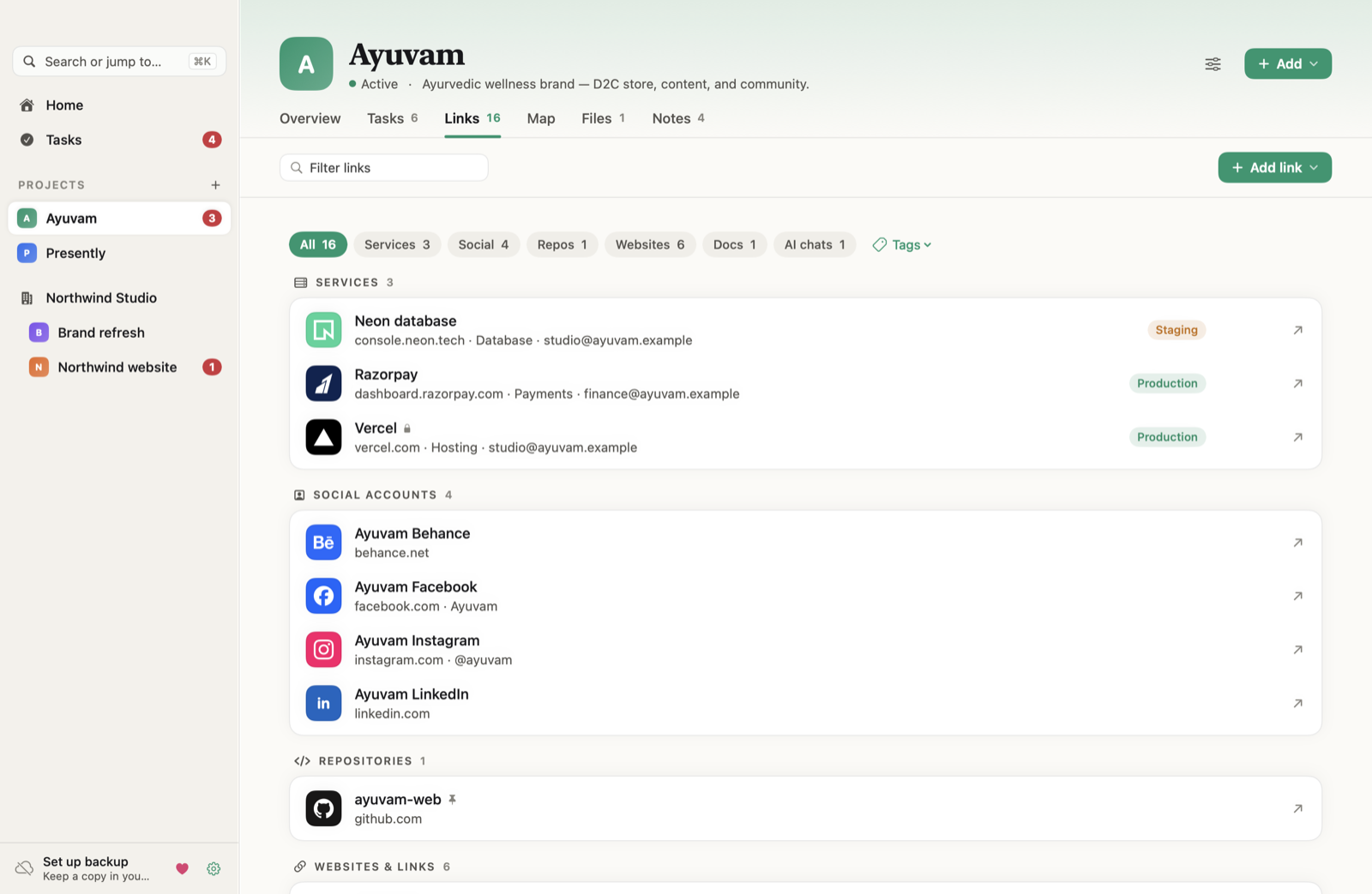Click the heart icon in the sidebar footer
The height and width of the screenshot is (894, 1372).
tap(182, 868)
